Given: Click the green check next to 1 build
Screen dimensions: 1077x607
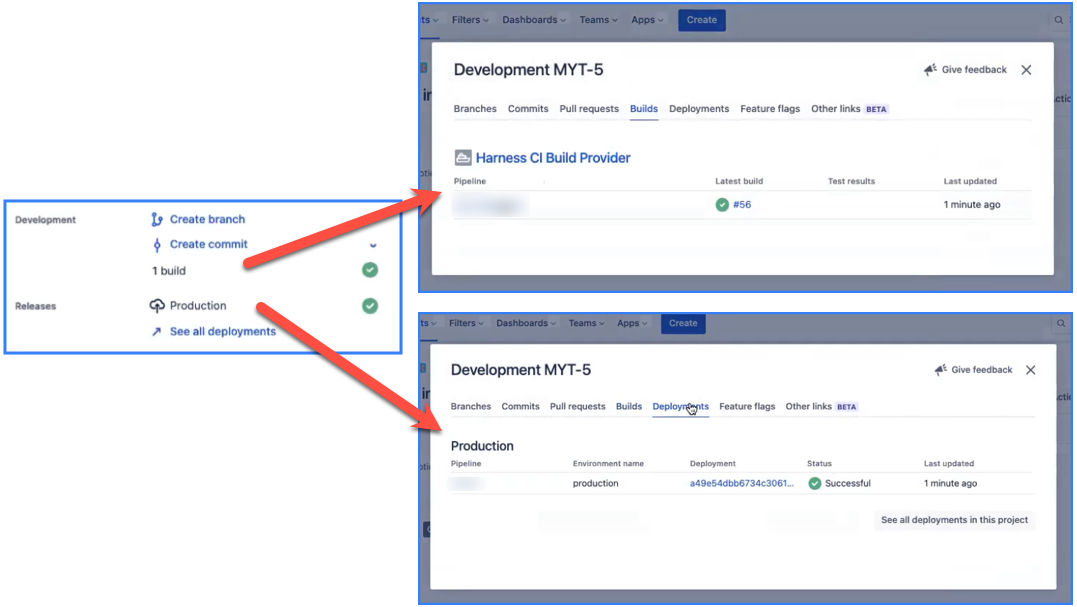Looking at the screenshot, I should click(x=370, y=270).
